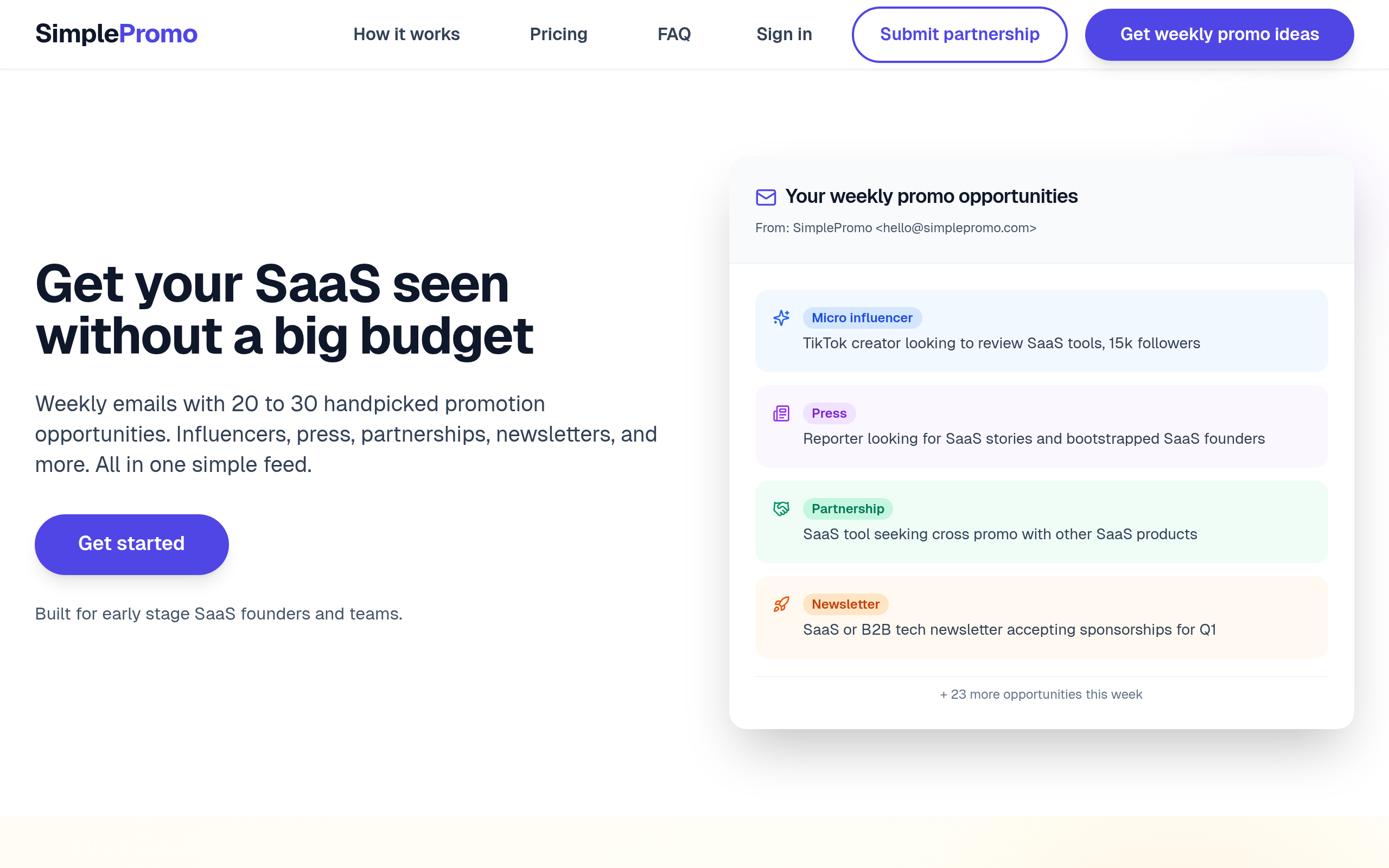Select the green Partnership tag badge

point(847,509)
